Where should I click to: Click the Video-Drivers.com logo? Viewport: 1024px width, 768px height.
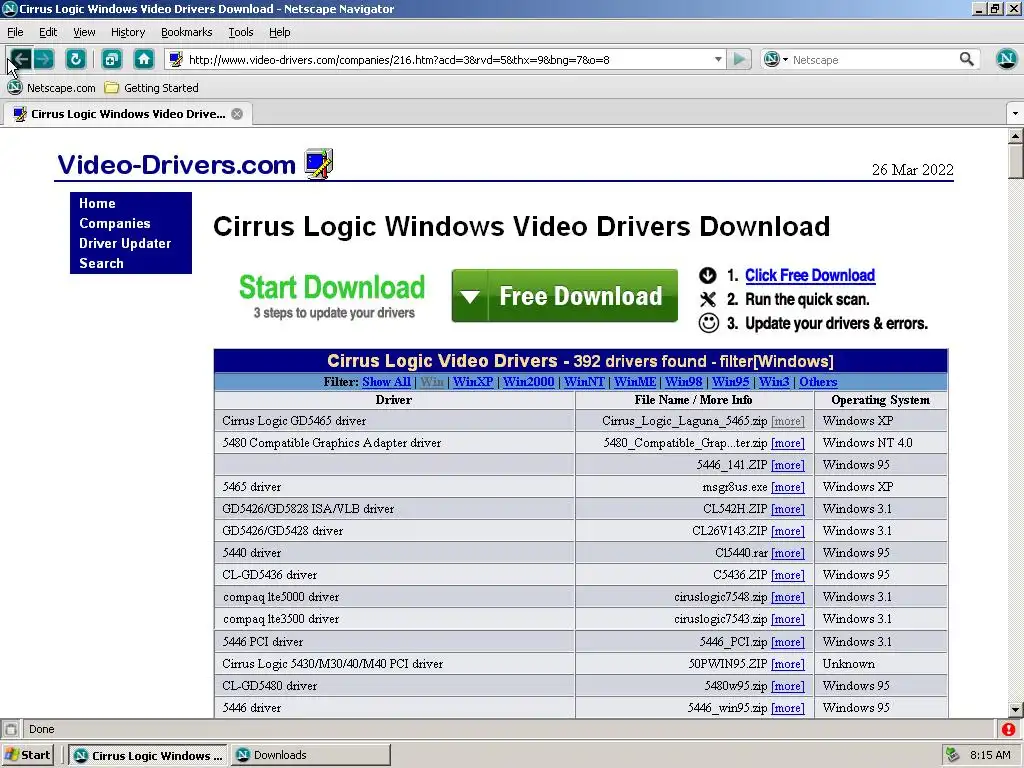(195, 164)
